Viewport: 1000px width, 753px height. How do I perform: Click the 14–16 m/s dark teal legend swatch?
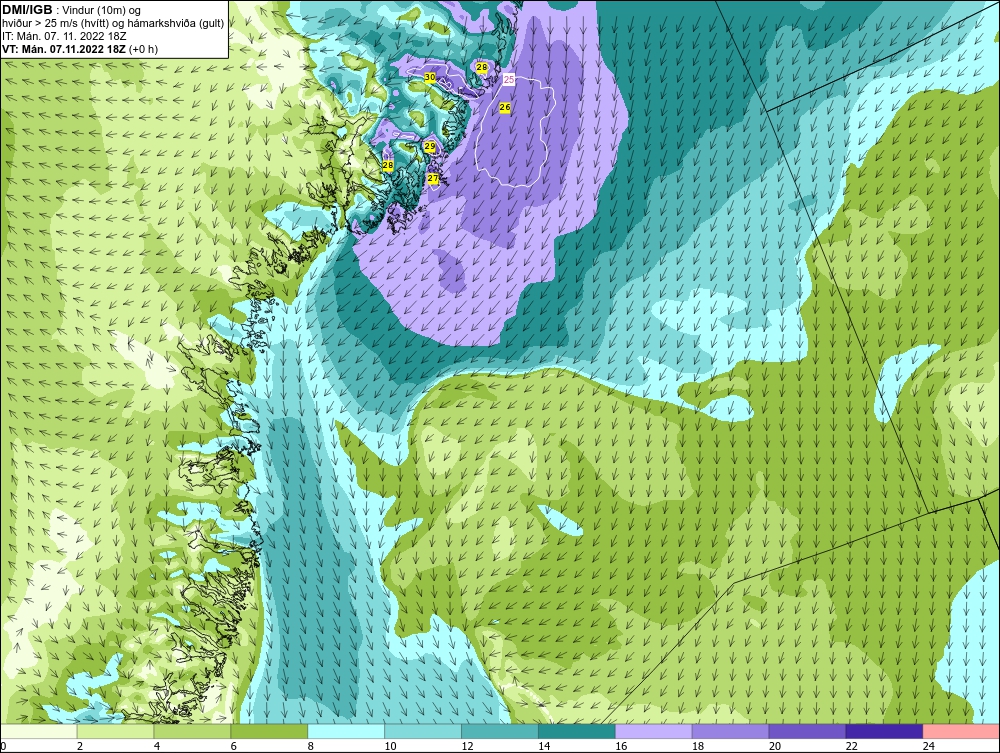coord(577,731)
